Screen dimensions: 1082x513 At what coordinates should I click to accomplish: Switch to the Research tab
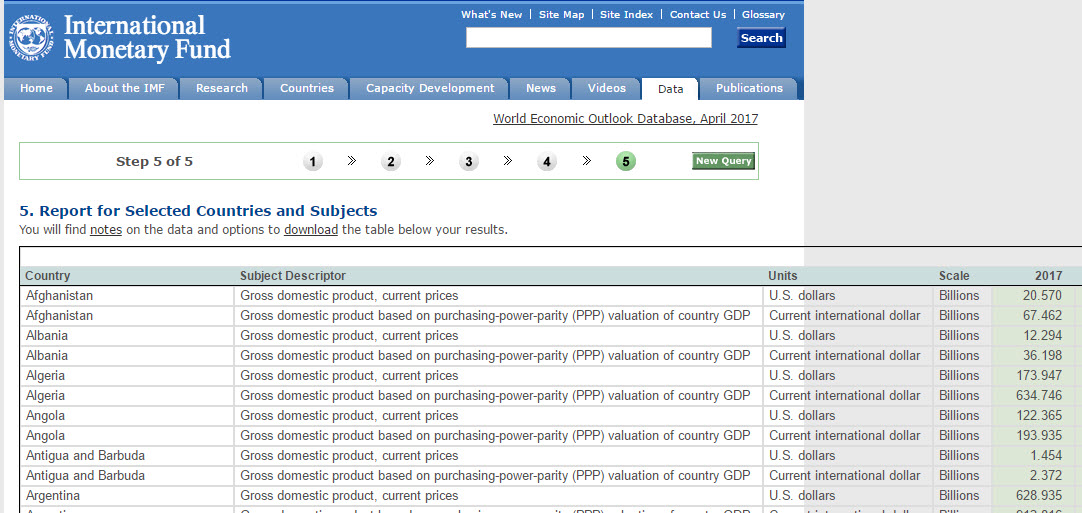coord(222,88)
